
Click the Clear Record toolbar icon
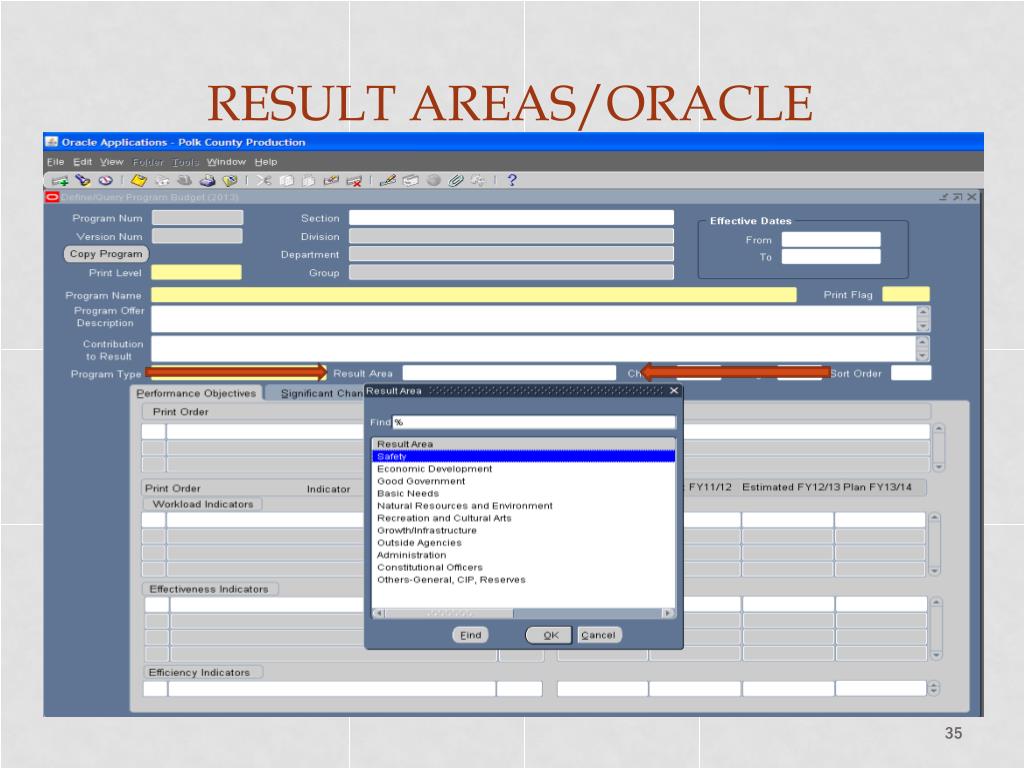(331, 181)
